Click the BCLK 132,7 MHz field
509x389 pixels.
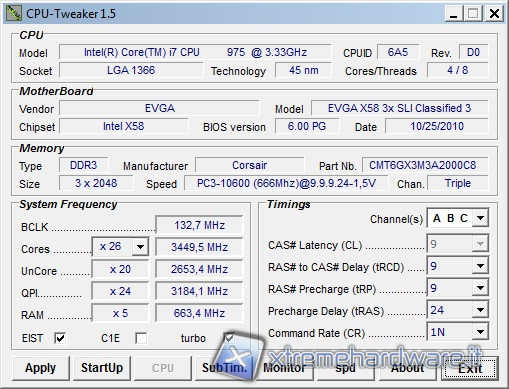199,225
